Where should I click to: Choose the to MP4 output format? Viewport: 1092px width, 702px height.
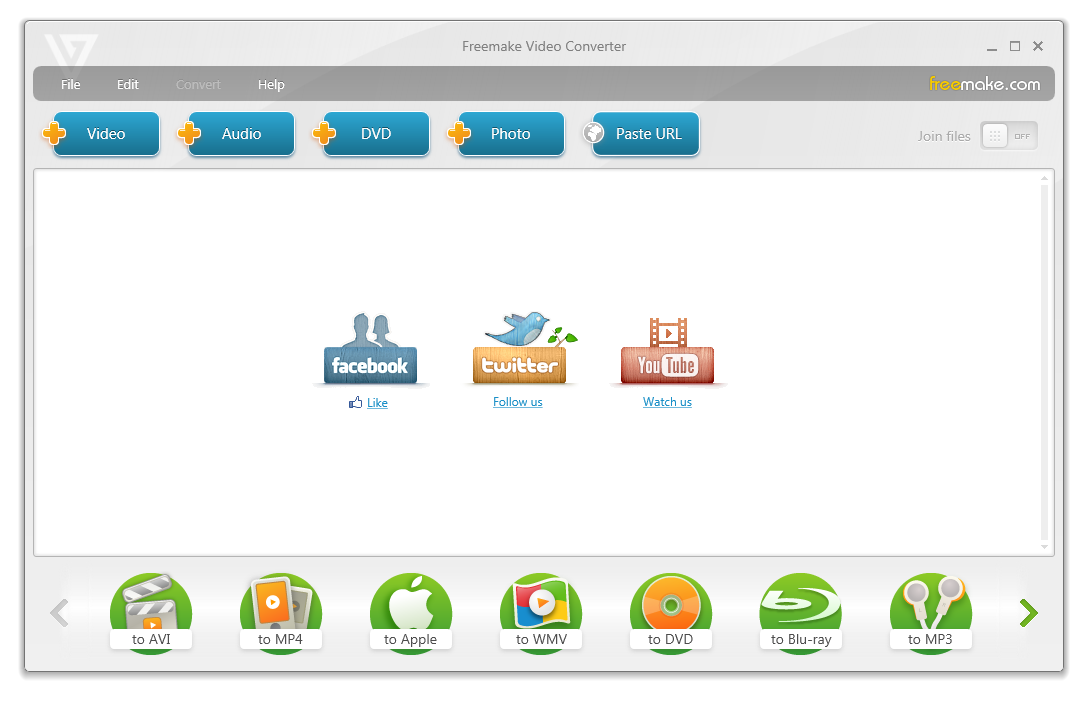[x=281, y=613]
